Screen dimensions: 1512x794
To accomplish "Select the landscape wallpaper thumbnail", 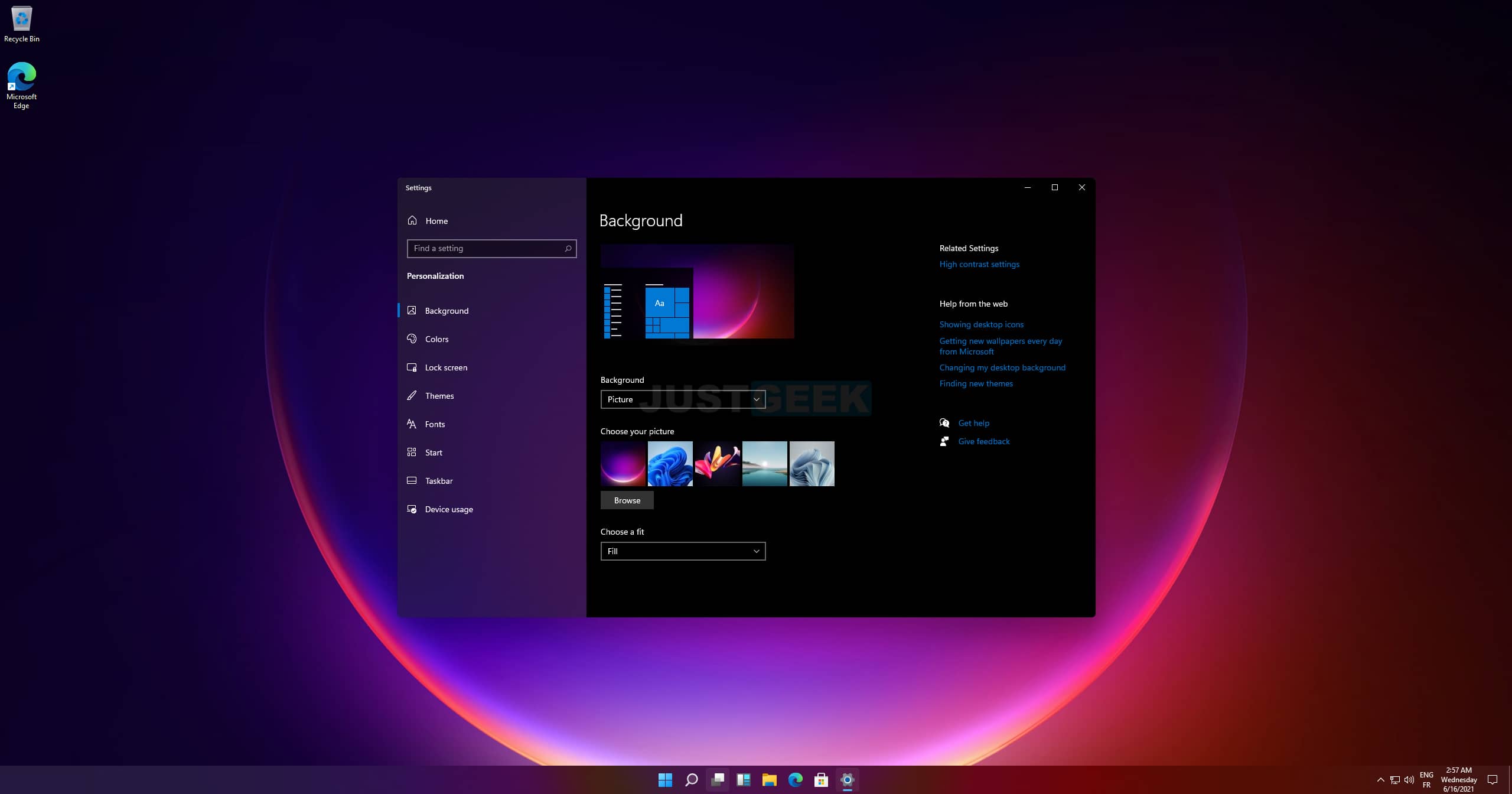I will point(764,463).
